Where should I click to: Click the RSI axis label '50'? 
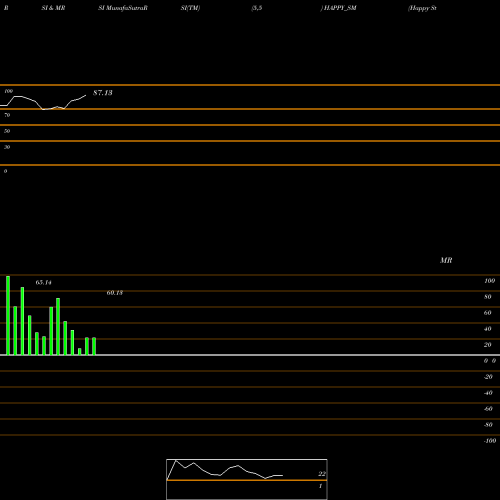[x=7, y=131]
